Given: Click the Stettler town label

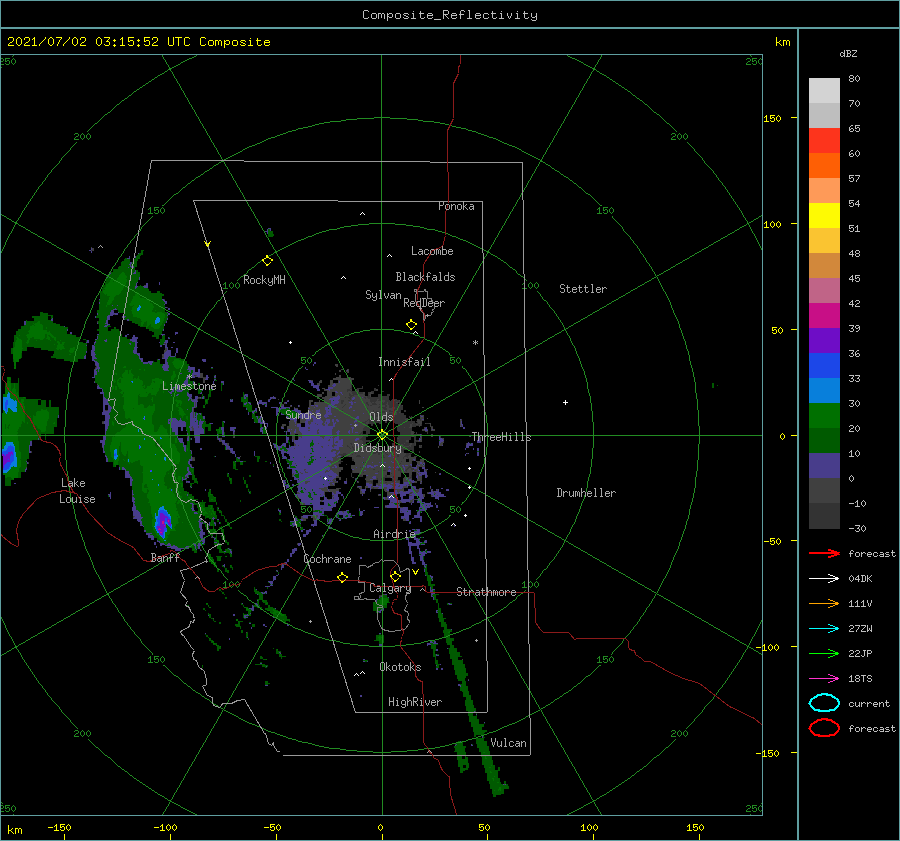Looking at the screenshot, I should pos(583,289).
